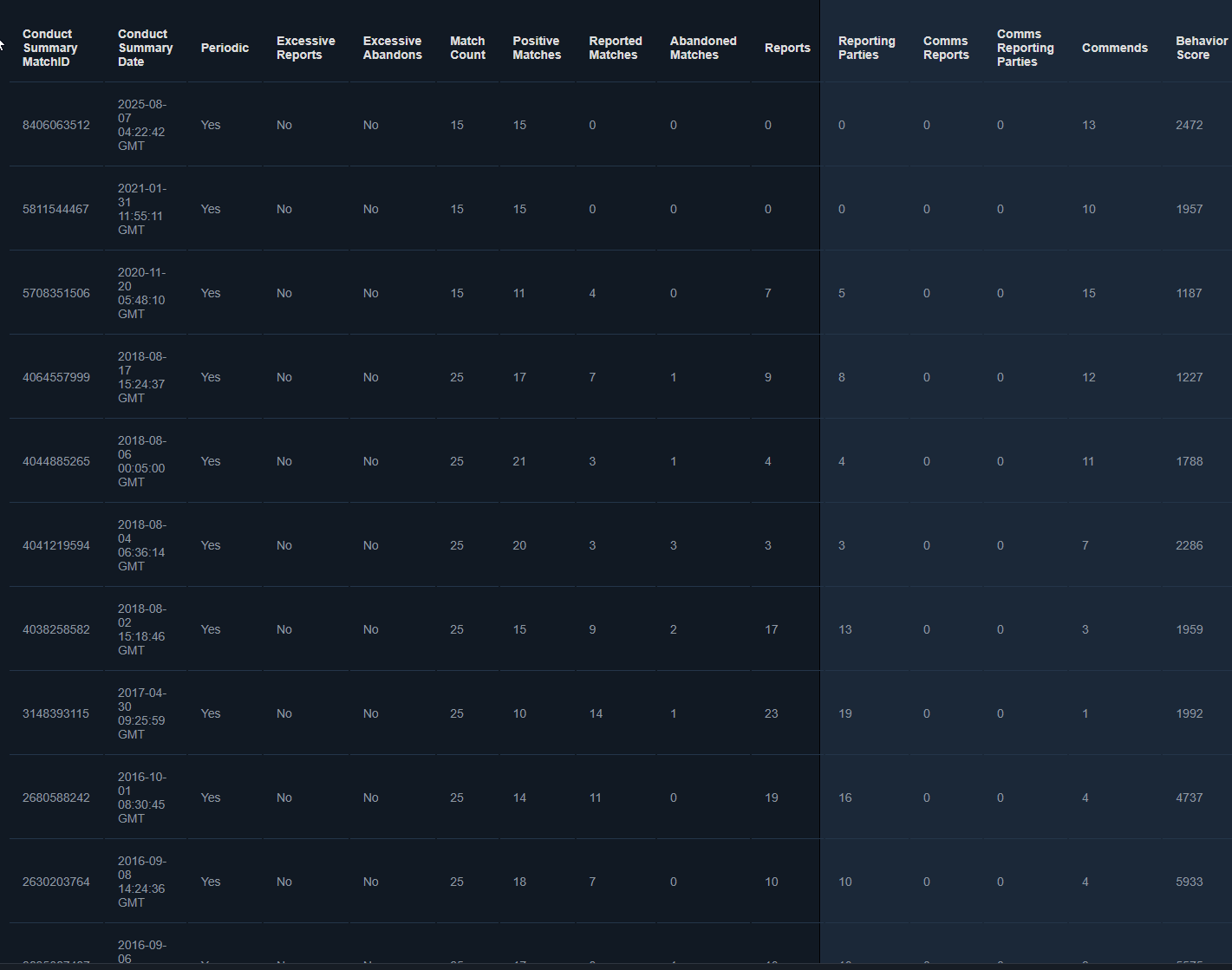The height and width of the screenshot is (970, 1232).
Task: Click the date 2020-11-20 05:48:10 GMT
Action: coord(142,293)
